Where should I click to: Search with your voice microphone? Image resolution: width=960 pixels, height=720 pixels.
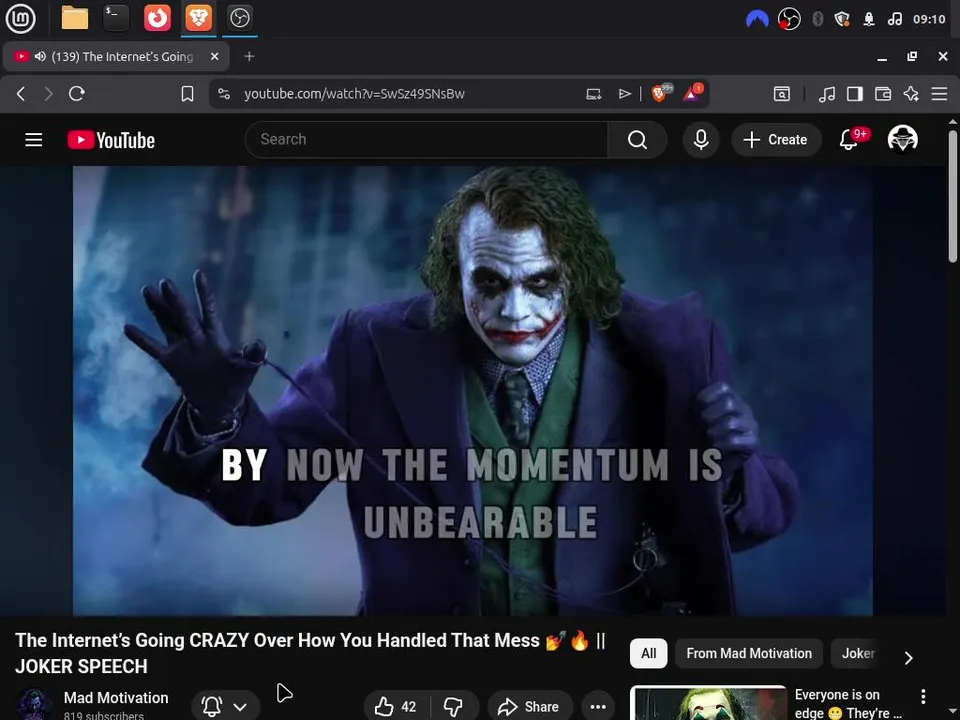(701, 140)
